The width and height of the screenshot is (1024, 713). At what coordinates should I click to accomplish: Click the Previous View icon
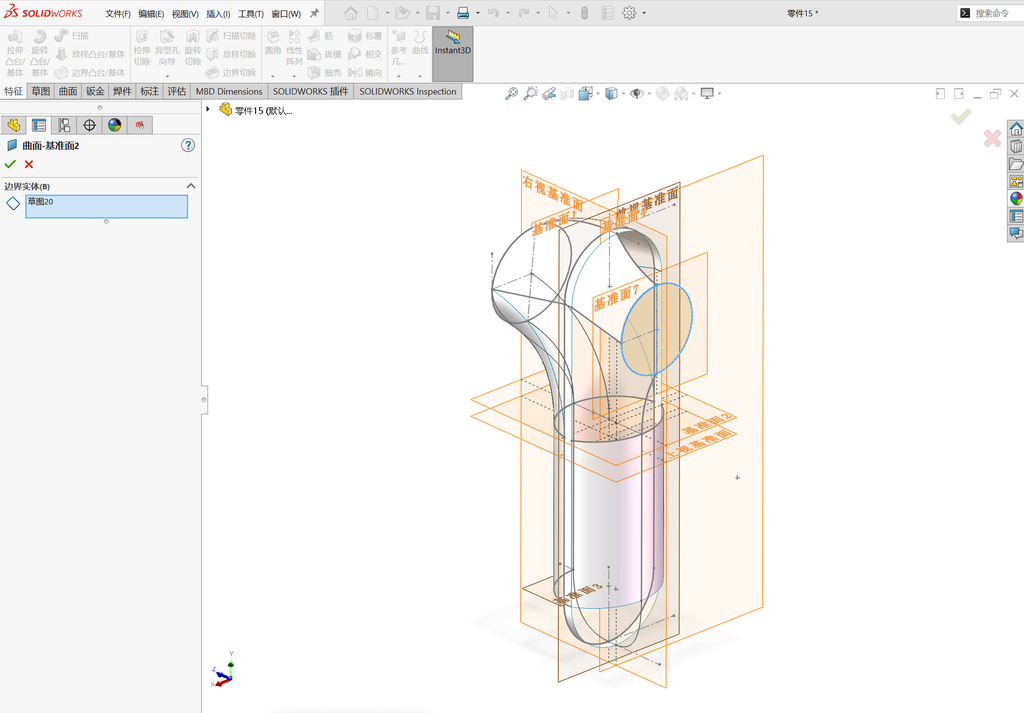point(549,93)
